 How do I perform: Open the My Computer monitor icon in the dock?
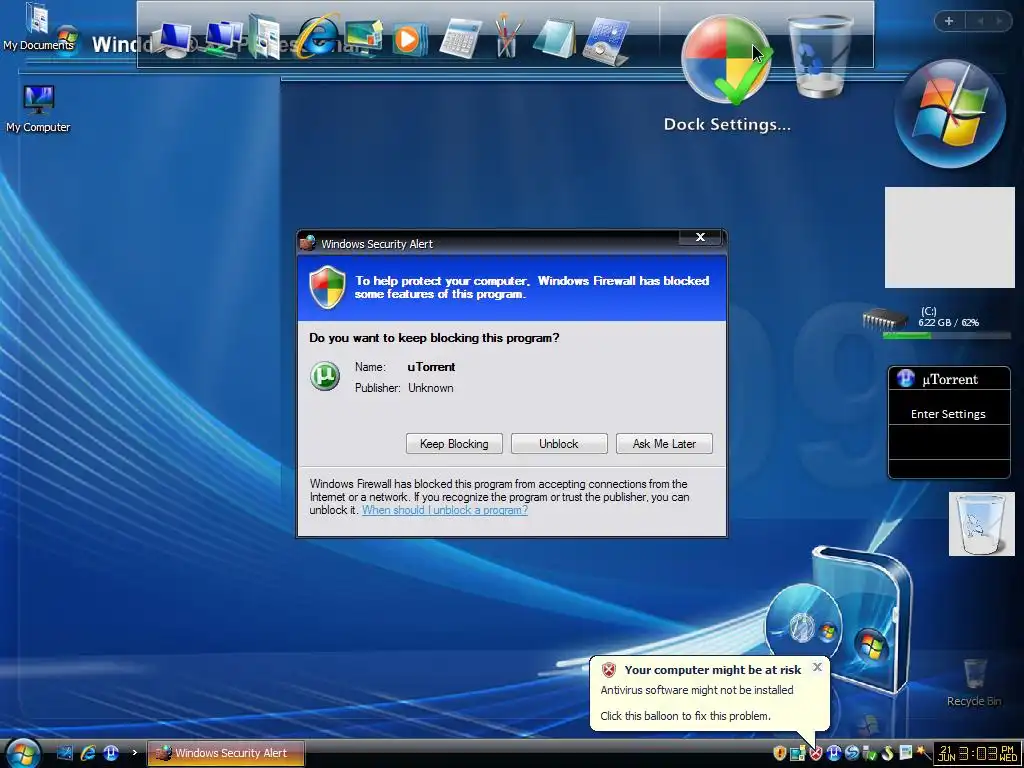[174, 39]
